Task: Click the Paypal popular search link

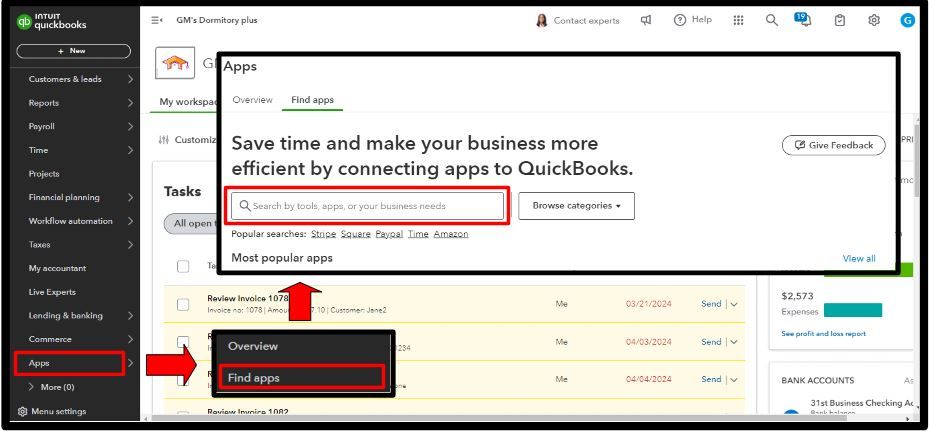Action: tap(389, 234)
